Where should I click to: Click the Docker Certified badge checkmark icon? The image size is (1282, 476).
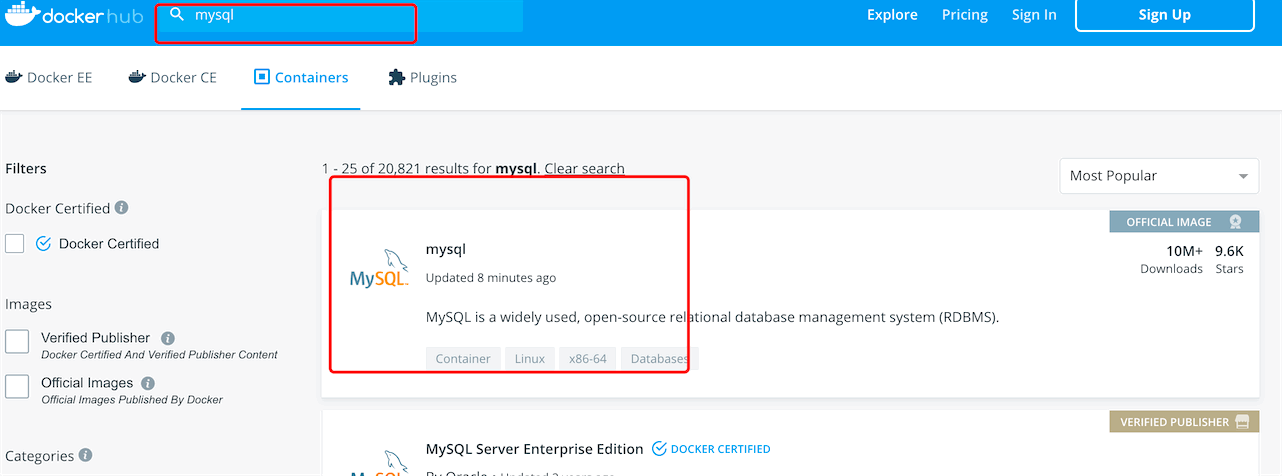click(43, 243)
